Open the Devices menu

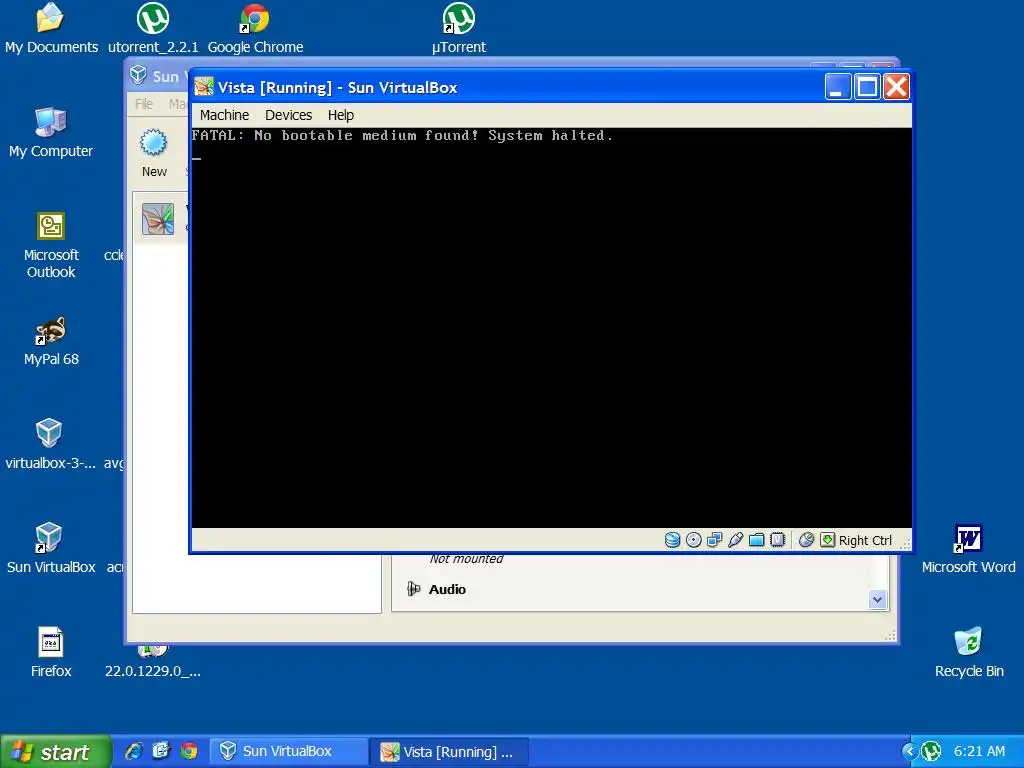click(x=288, y=115)
